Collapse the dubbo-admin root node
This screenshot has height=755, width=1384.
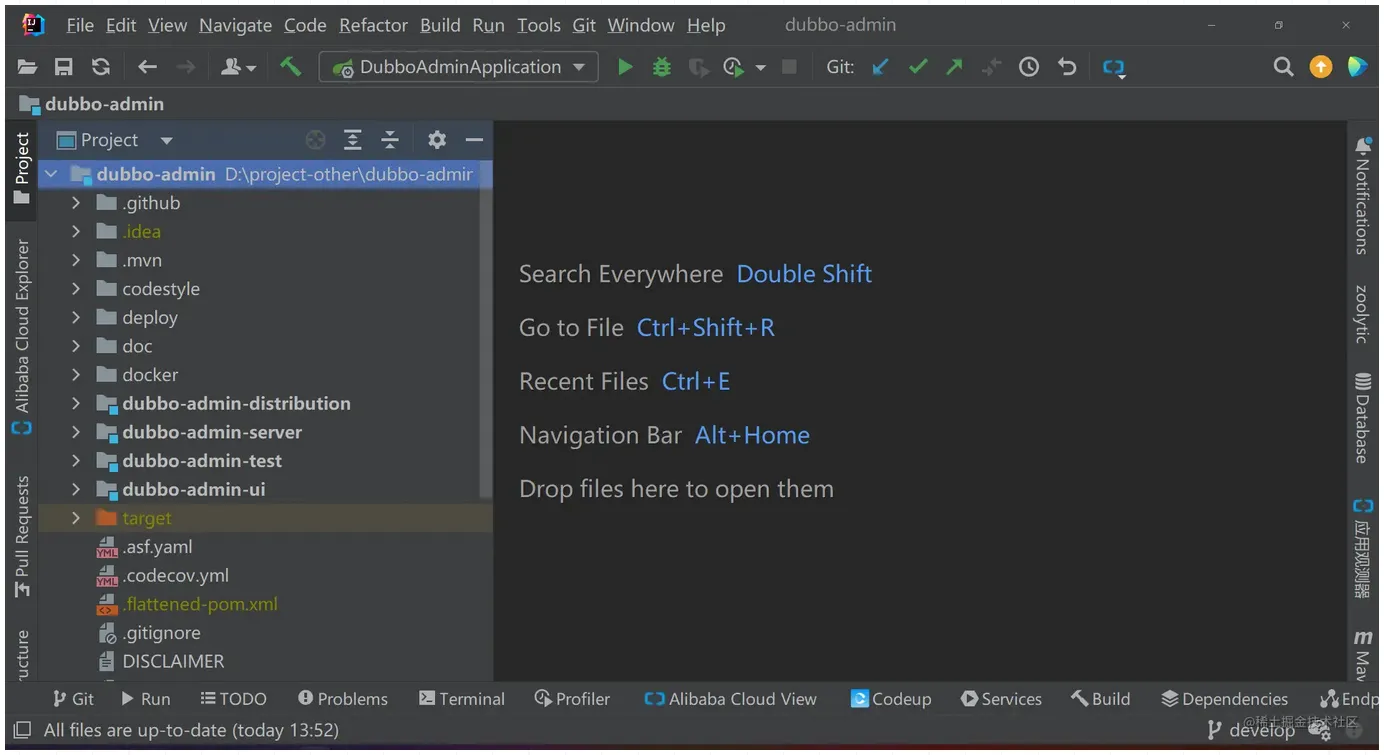(x=51, y=174)
